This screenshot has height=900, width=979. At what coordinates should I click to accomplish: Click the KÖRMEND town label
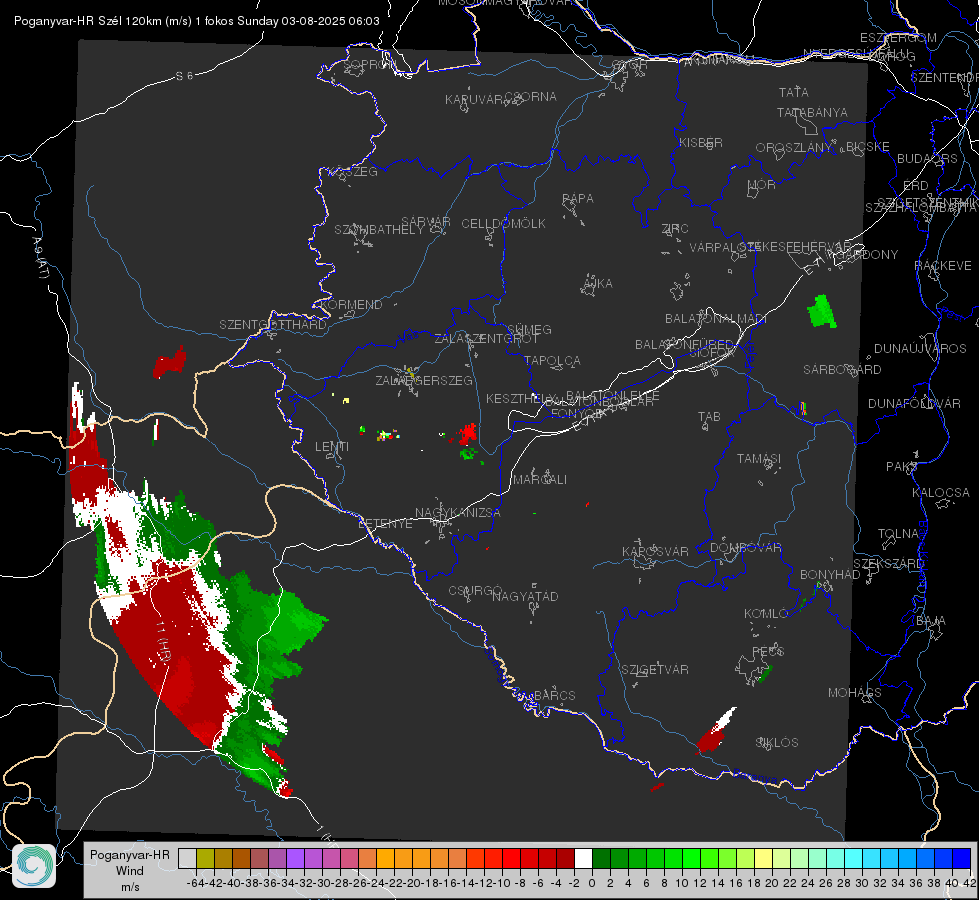(350, 304)
